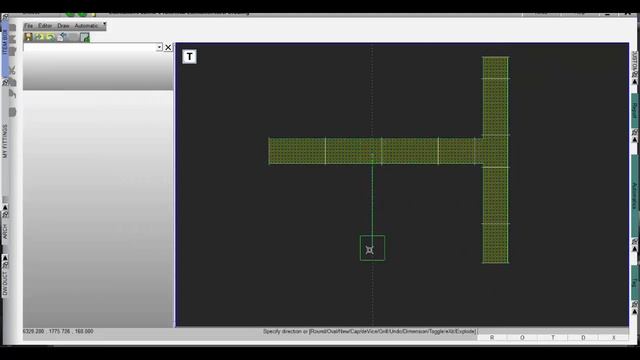Click the arrow expander above the Report tab
640x360 pixels.
point(635,82)
